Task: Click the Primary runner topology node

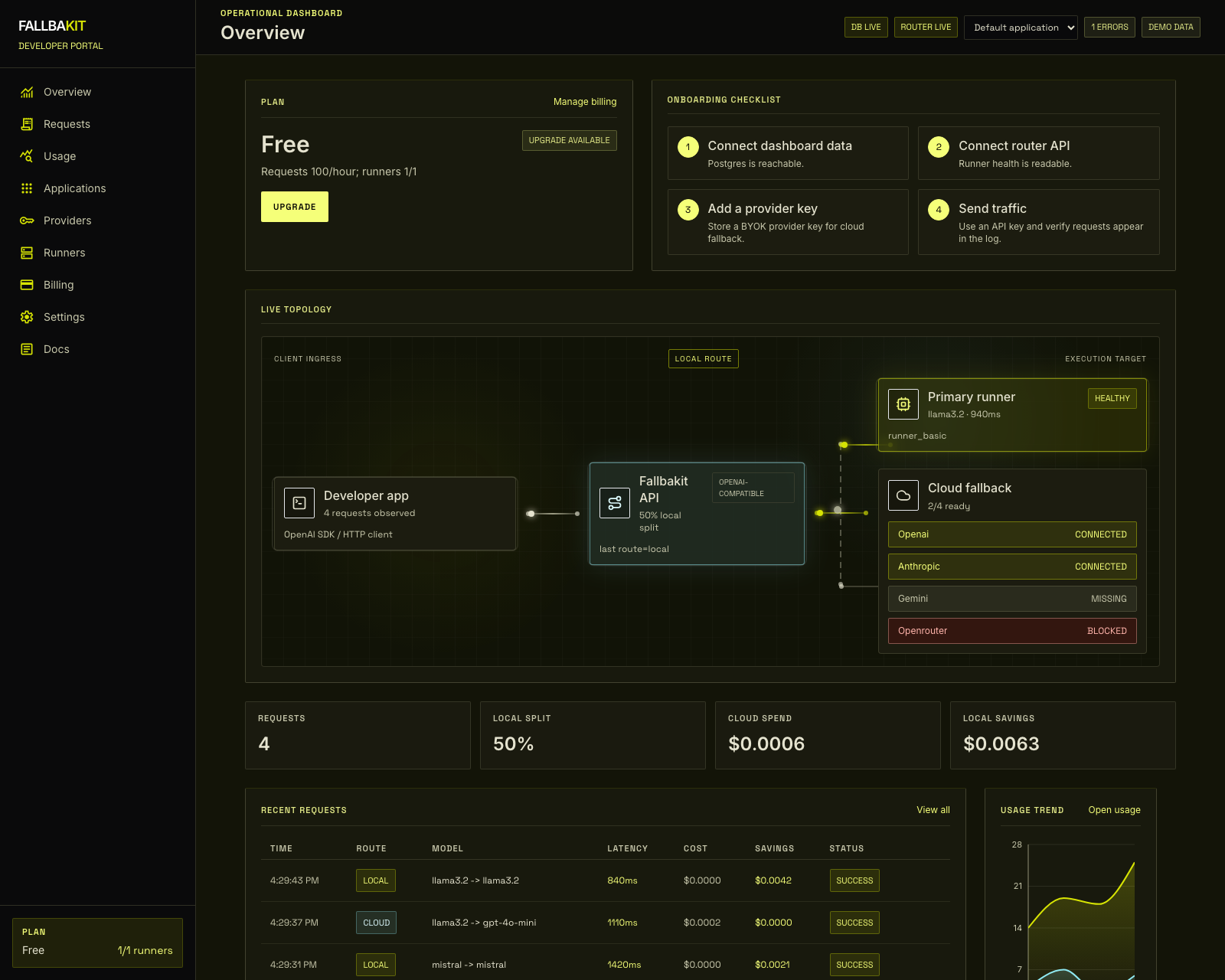Action: coord(1012,415)
